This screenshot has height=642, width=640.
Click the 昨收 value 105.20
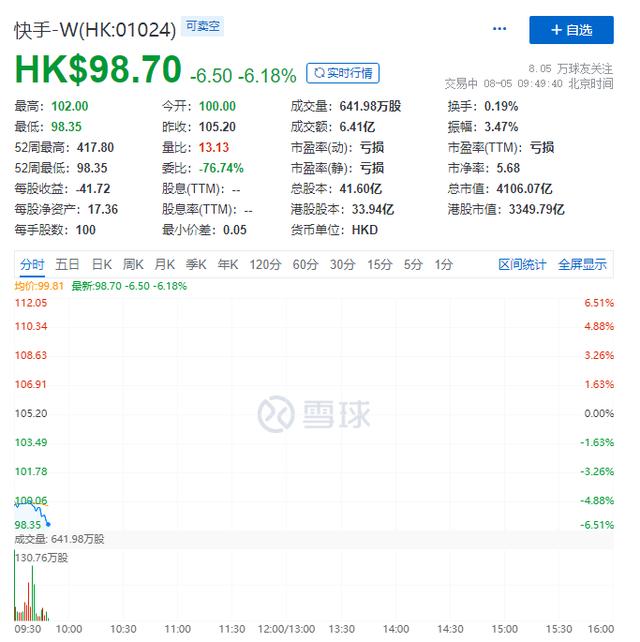click(217, 127)
